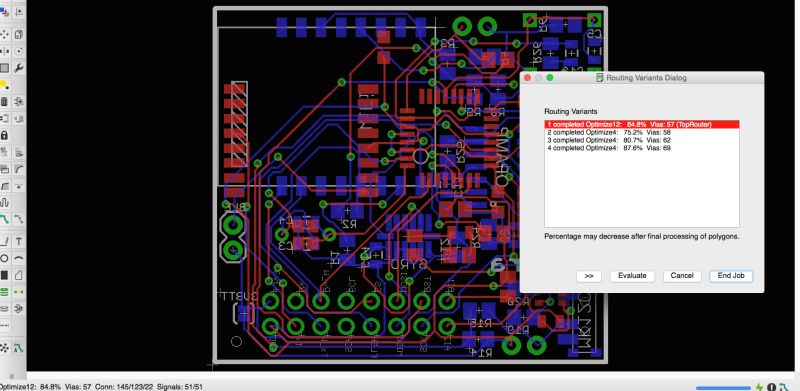Select the Replace tool
Screen dimensions: 800x391
[x=19, y=118]
